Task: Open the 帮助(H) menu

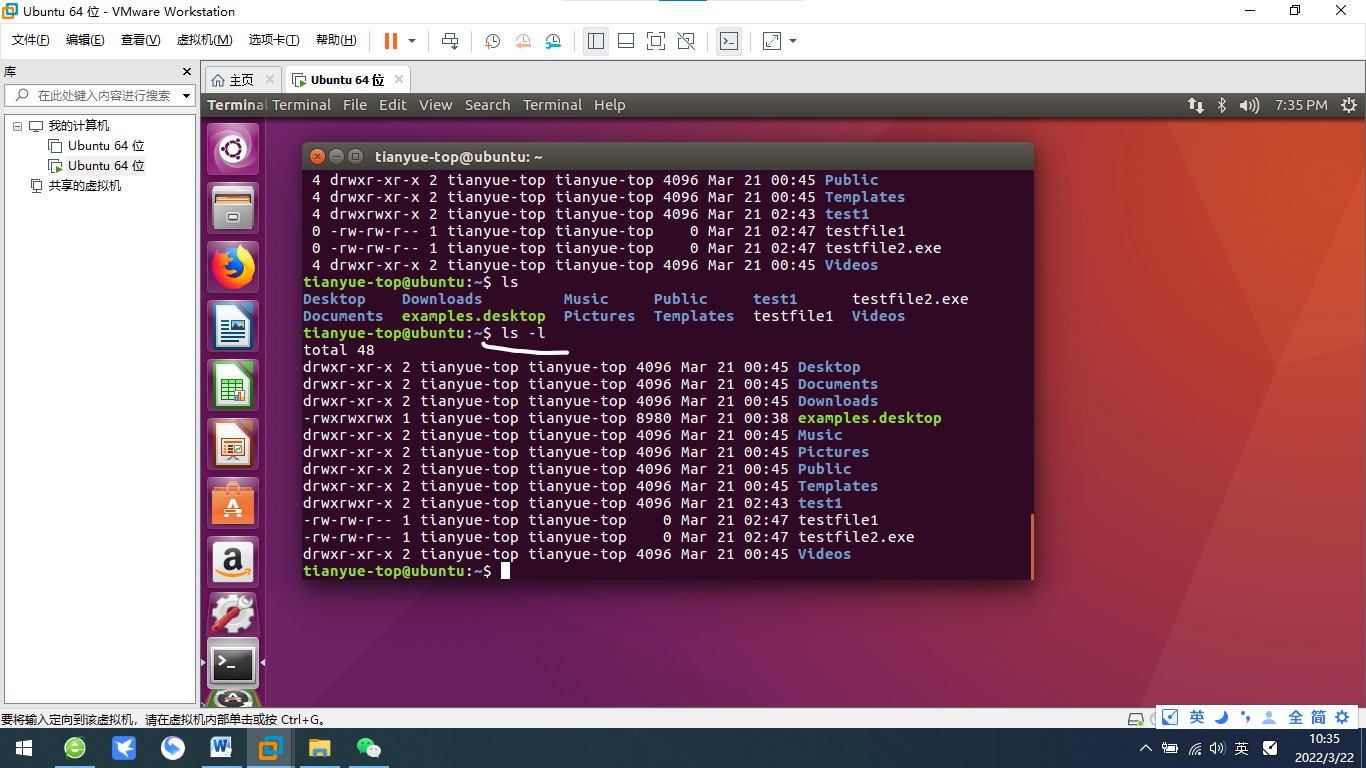Action: (336, 40)
